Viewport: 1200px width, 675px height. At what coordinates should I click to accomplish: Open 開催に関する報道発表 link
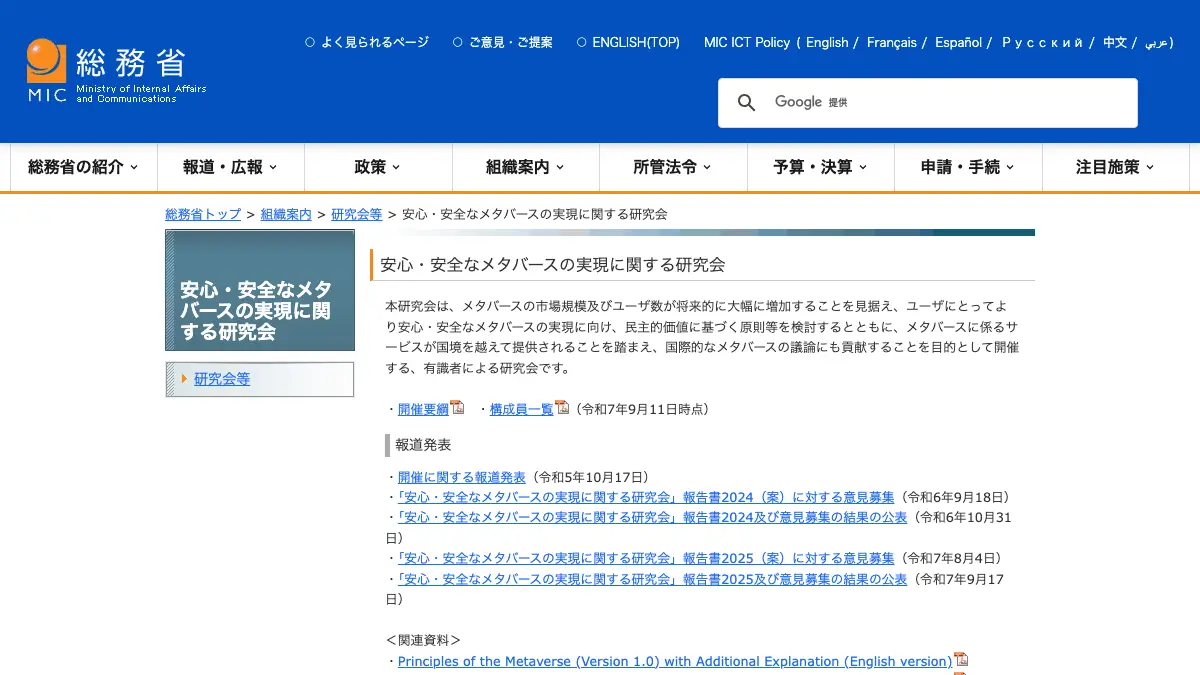(461, 477)
